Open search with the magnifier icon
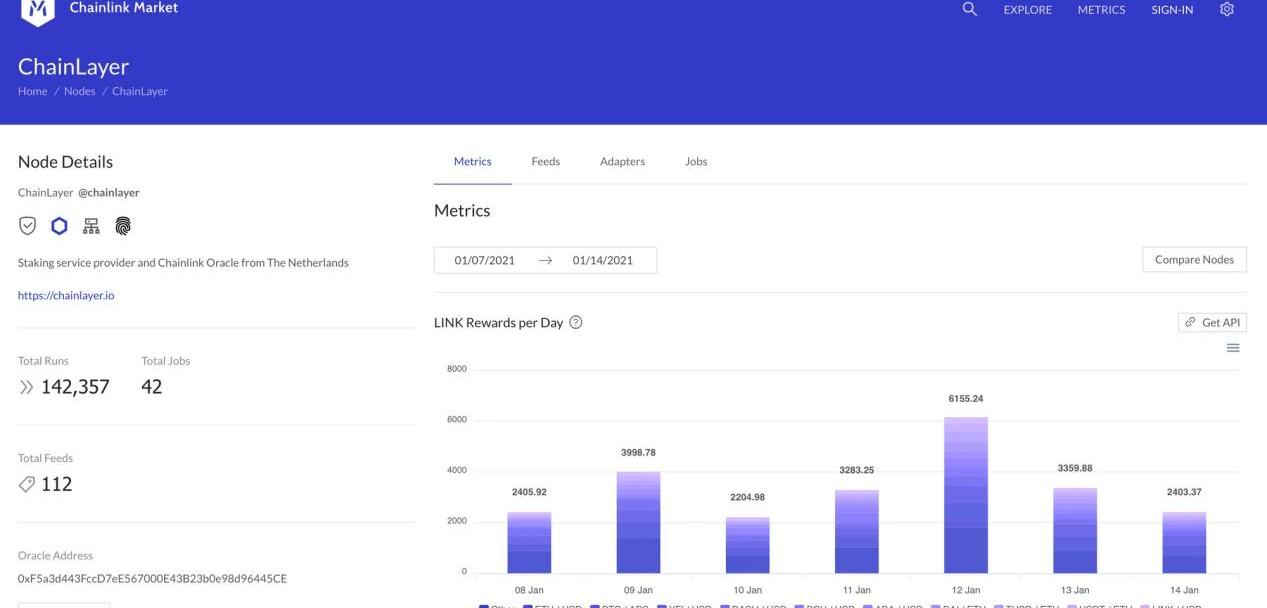Image resolution: width=1267 pixels, height=608 pixels. click(x=969, y=9)
